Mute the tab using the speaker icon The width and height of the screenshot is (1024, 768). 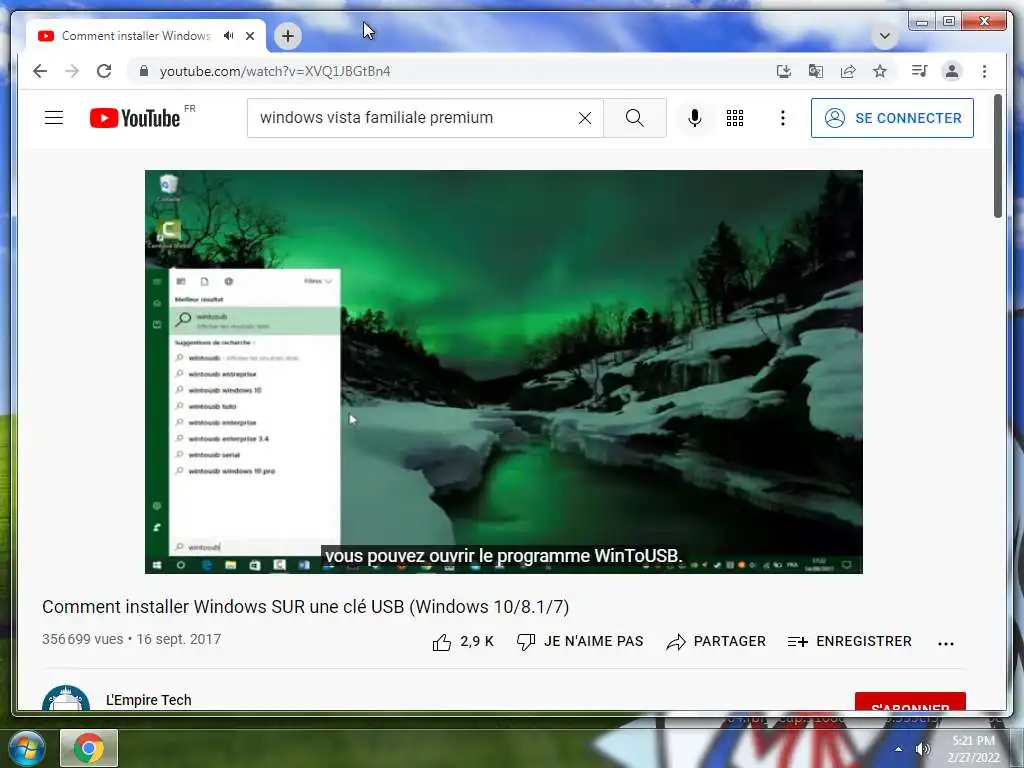coord(229,36)
